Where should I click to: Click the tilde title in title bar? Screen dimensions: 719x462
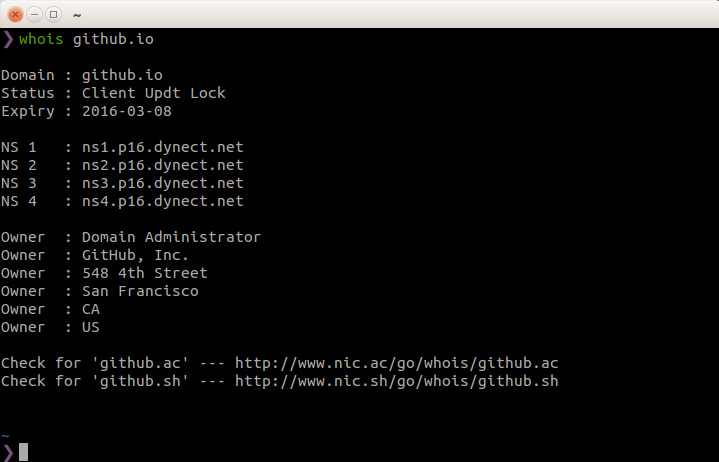[77, 15]
